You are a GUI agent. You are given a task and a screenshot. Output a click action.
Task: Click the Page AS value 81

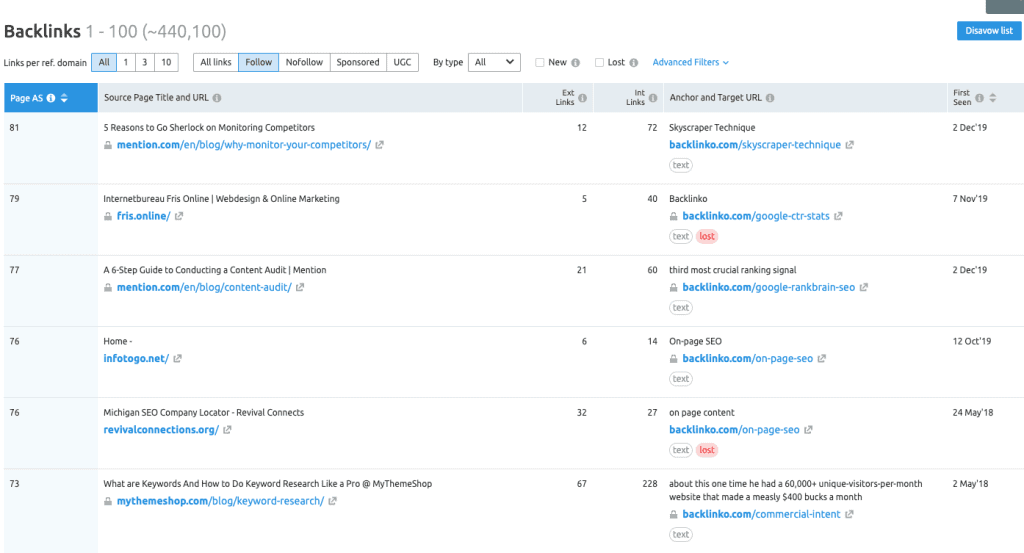[14, 127]
